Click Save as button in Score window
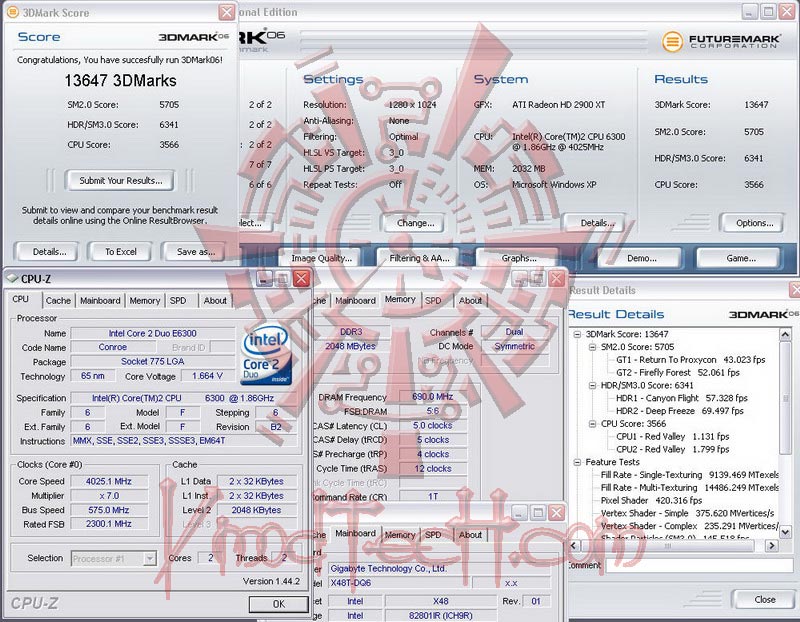The image size is (800, 622). point(195,252)
